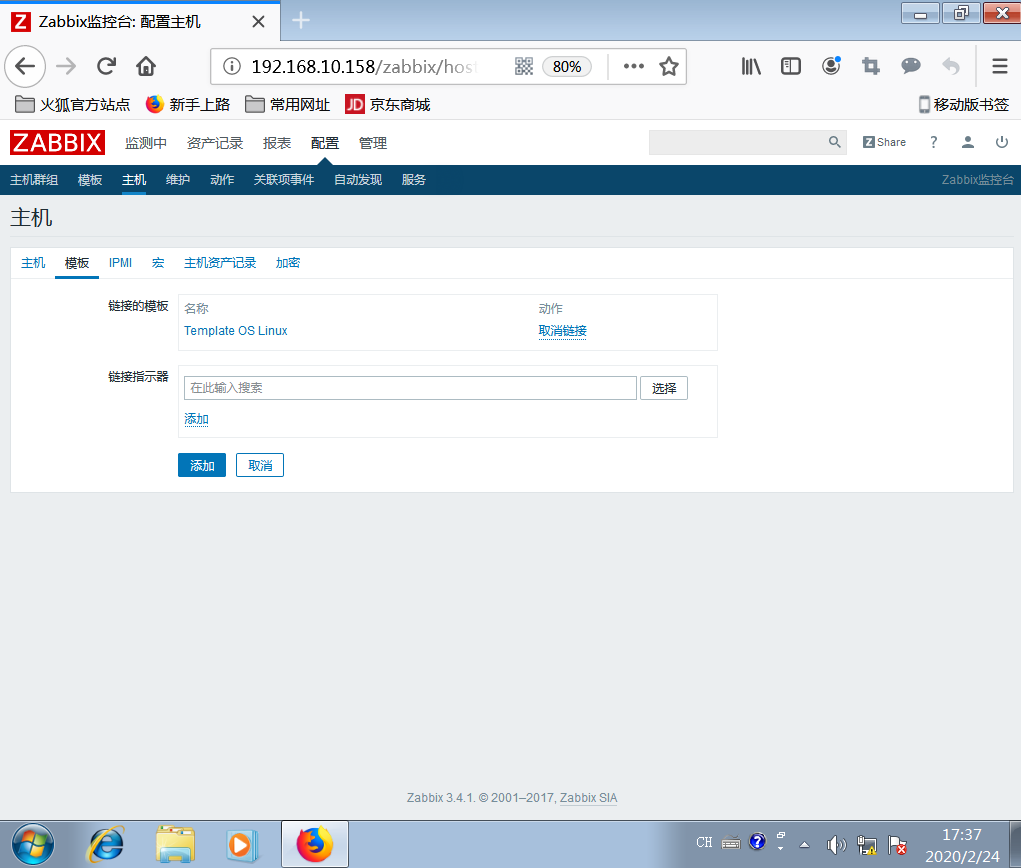The height and width of the screenshot is (868, 1021).
Task: Click the ZABBIX logo
Action: pyautogui.click(x=57, y=143)
